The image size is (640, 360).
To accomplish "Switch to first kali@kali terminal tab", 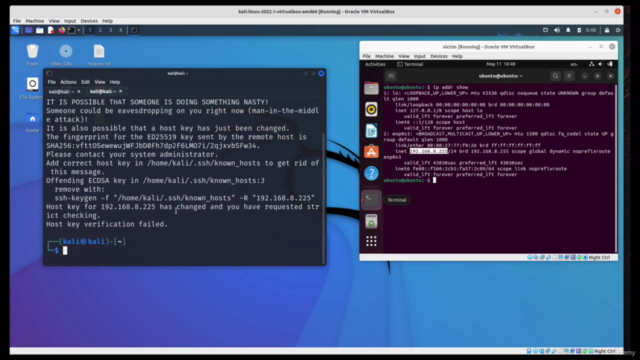I will (61, 91).
